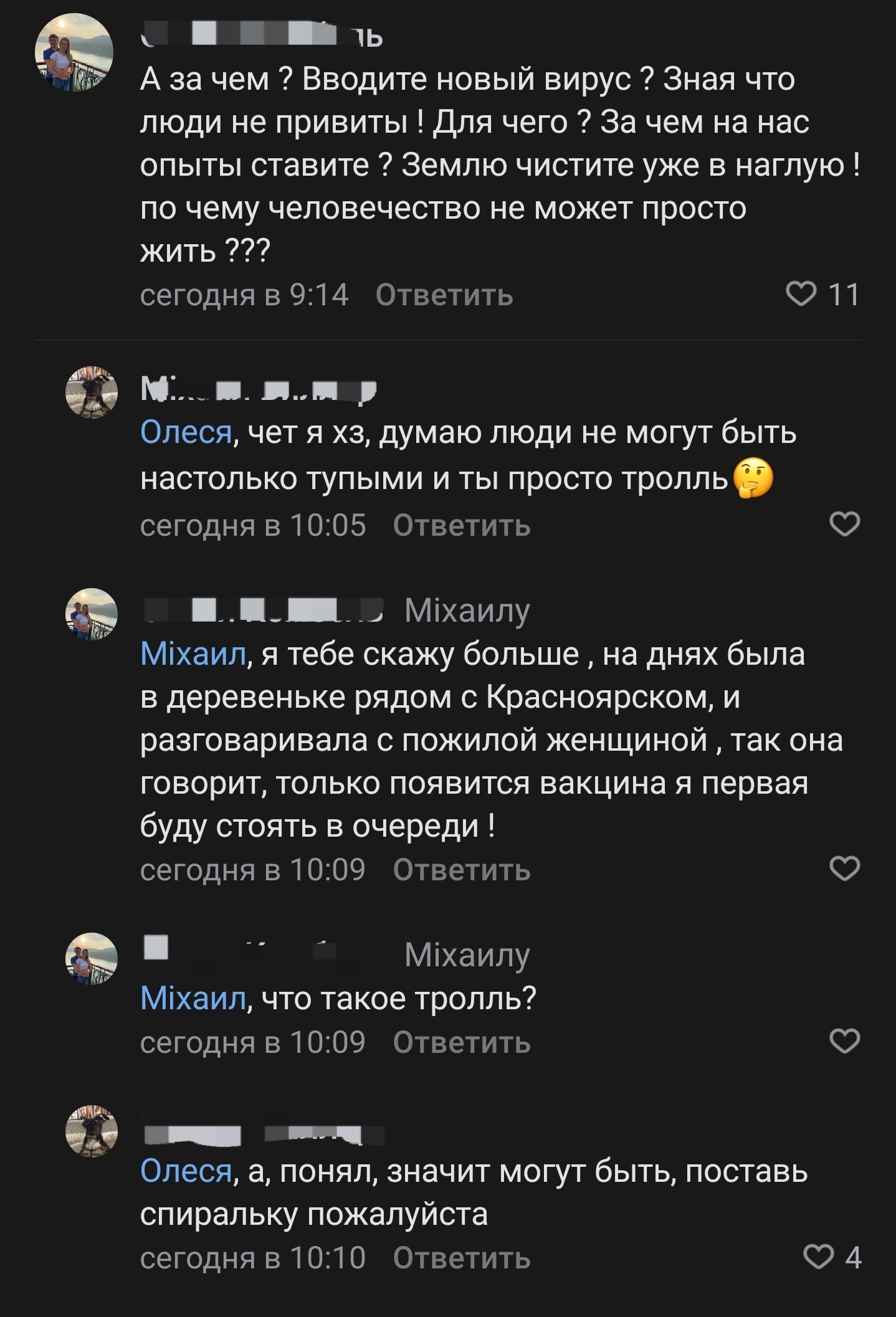This screenshot has height=1317, width=896.
Task: Like the 10:10 comment with 4 likes
Action: click(x=818, y=1257)
